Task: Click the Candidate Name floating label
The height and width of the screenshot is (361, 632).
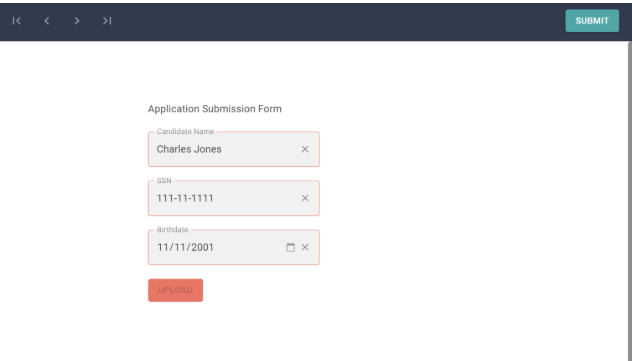Action: 185,131
